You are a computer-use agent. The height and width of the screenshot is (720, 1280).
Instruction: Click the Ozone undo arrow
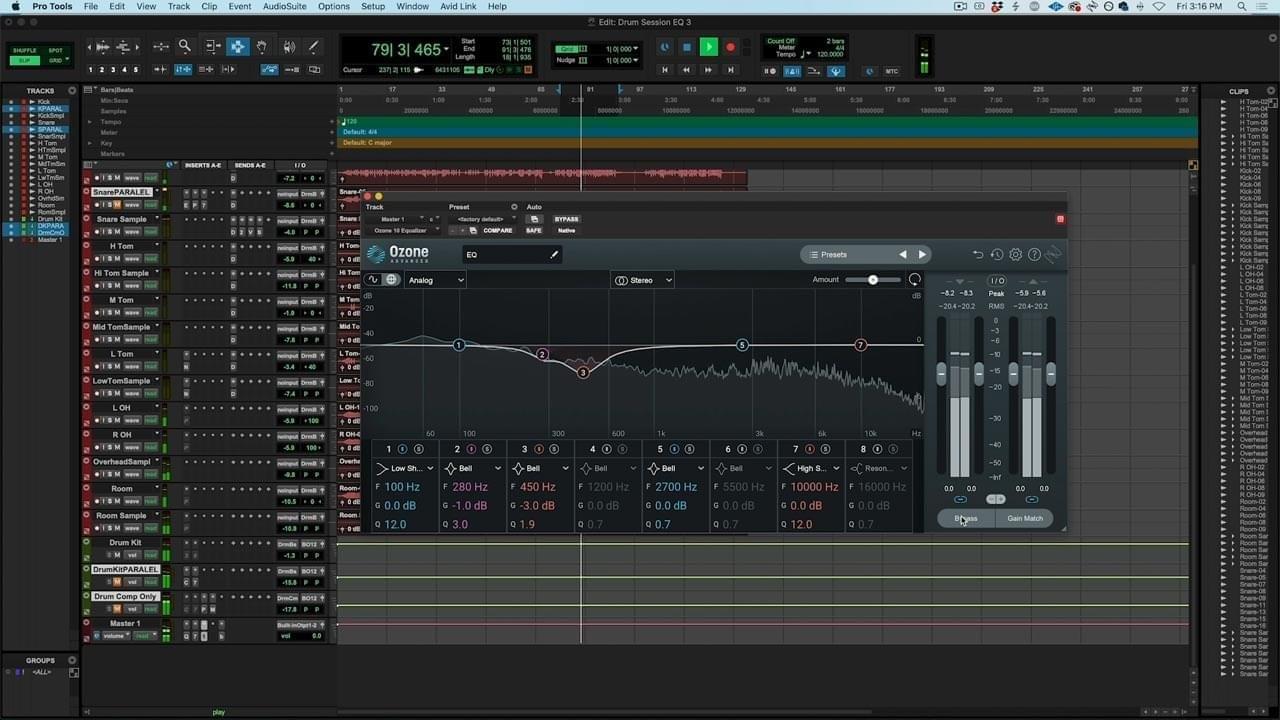979,254
